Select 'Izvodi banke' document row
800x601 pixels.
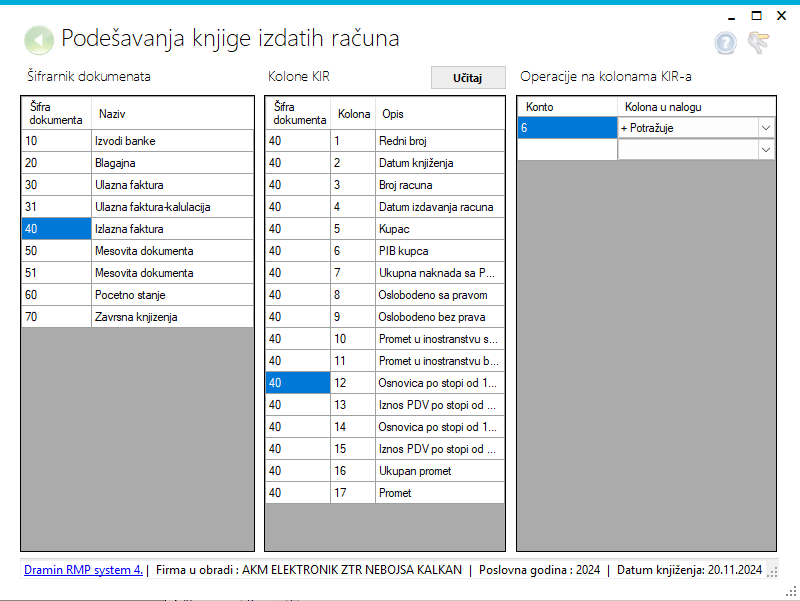click(171, 141)
